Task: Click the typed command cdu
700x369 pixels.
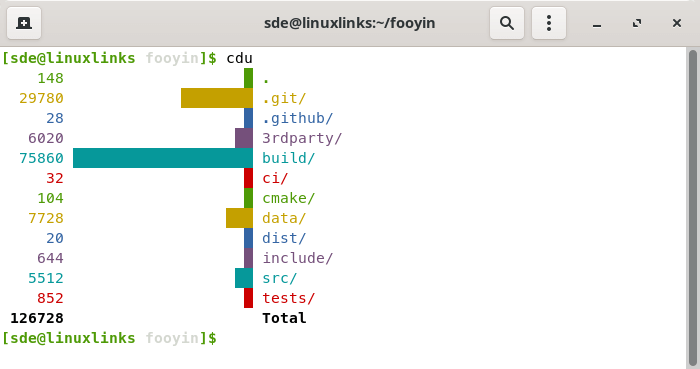Action: coord(239,58)
